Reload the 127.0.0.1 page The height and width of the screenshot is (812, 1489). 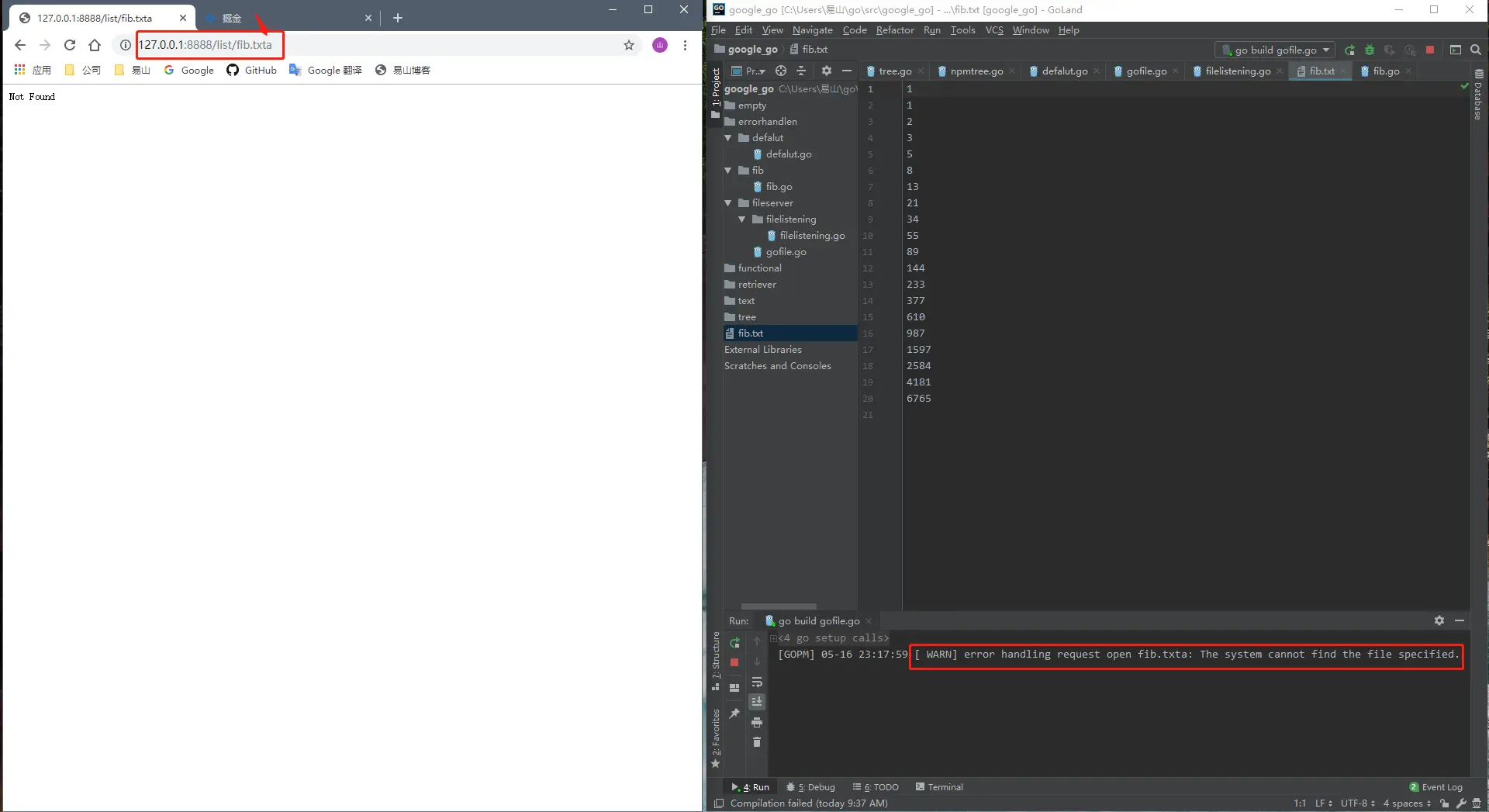[x=70, y=45]
